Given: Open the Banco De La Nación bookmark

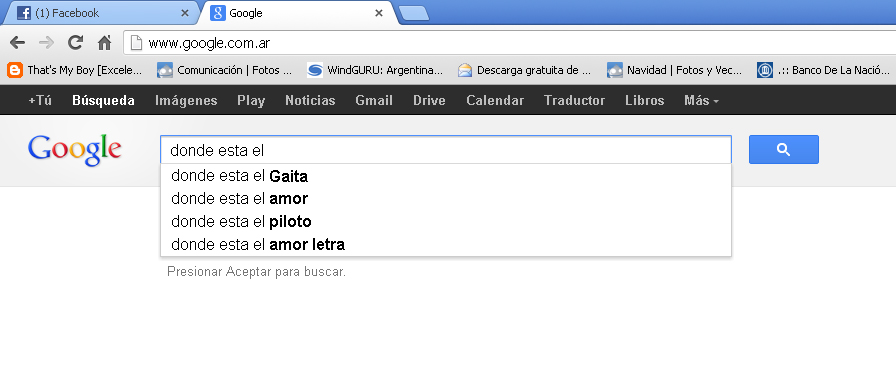Looking at the screenshot, I should [x=823, y=70].
